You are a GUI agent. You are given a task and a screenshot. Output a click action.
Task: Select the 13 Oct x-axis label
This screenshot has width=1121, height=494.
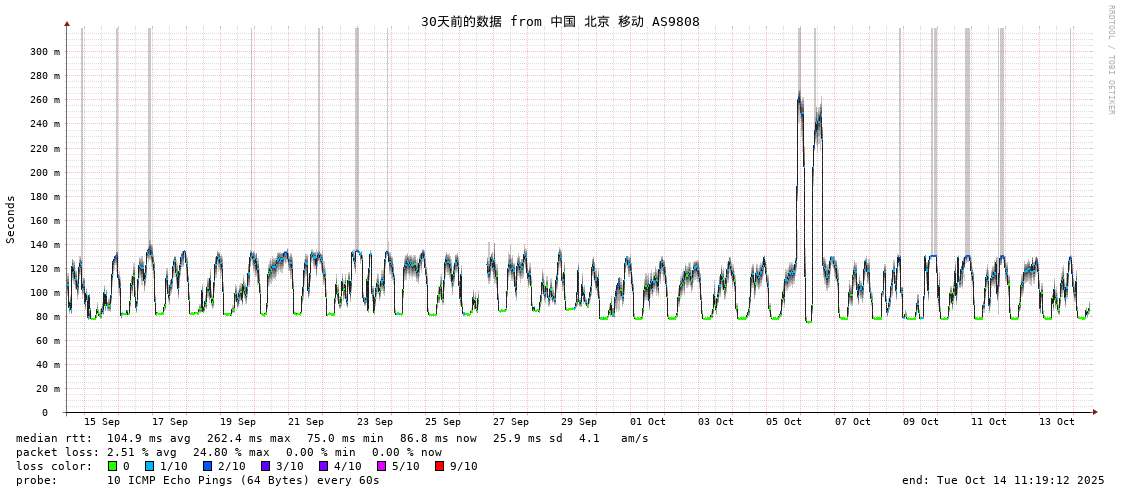point(1057,422)
